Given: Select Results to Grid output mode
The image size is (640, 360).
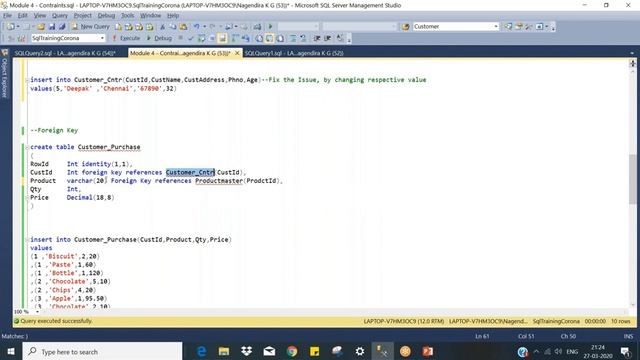Looking at the screenshot, I should click(270, 38).
